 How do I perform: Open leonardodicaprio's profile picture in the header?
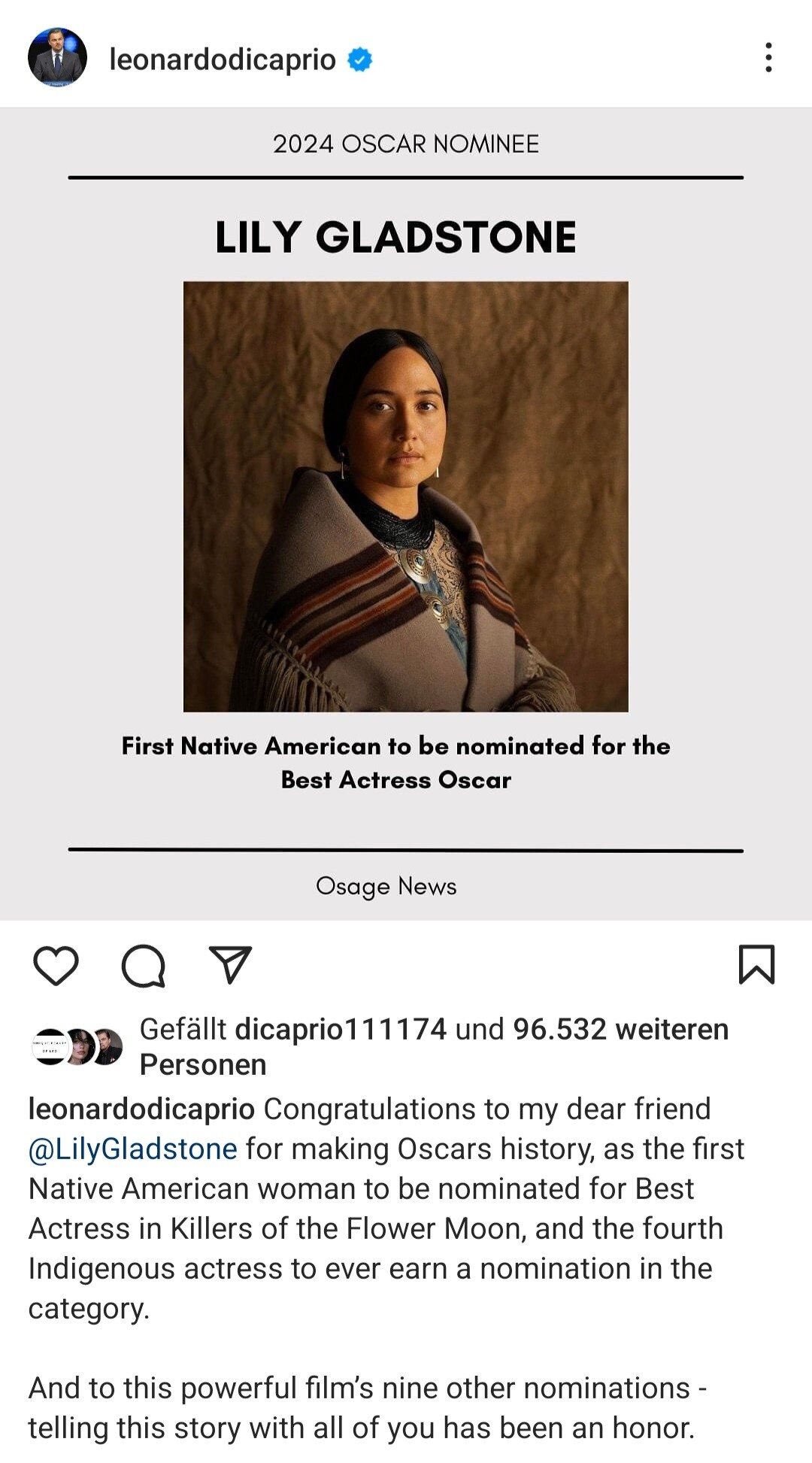(57, 57)
